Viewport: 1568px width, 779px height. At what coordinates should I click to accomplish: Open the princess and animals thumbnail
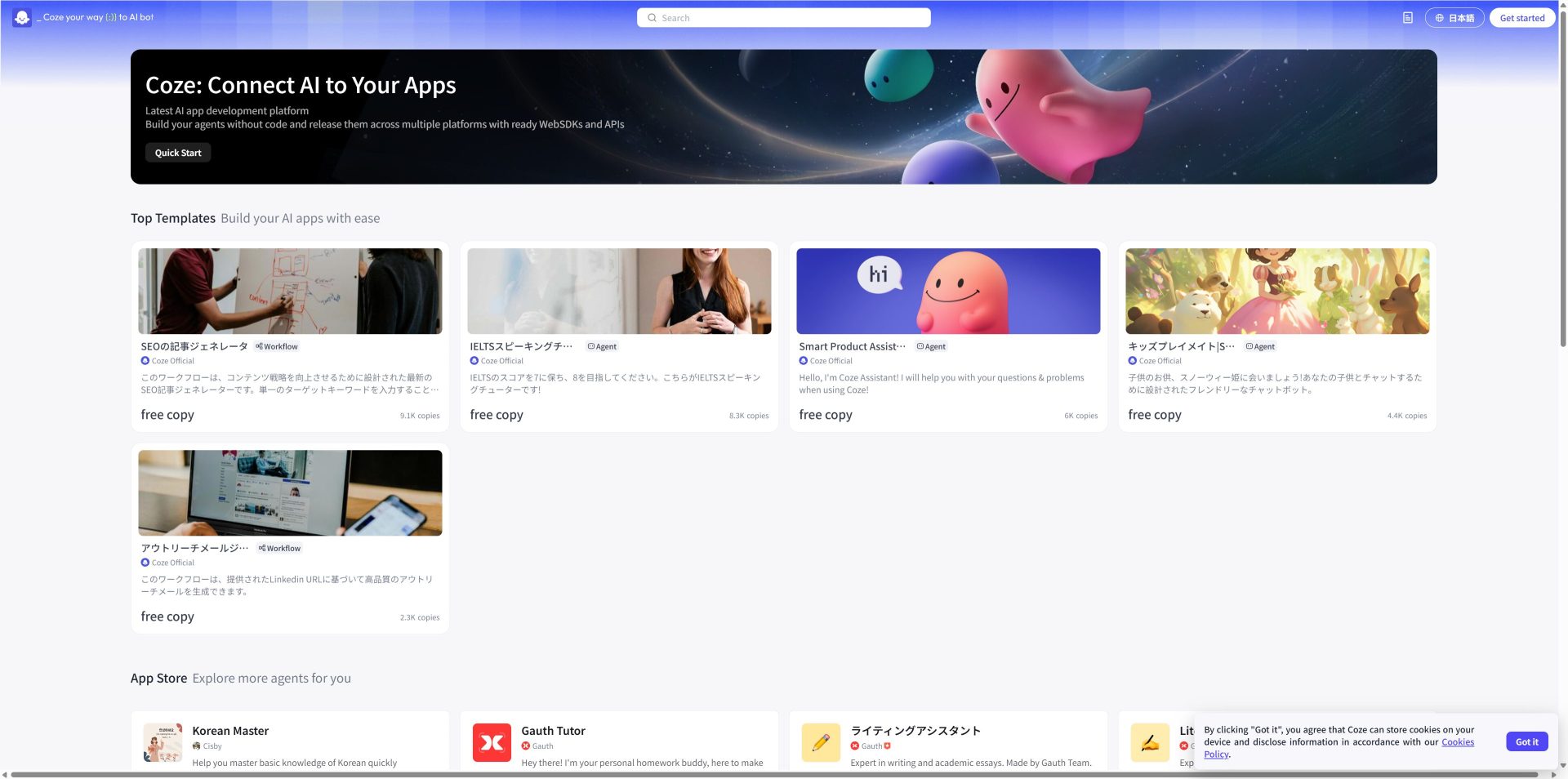coord(1277,292)
